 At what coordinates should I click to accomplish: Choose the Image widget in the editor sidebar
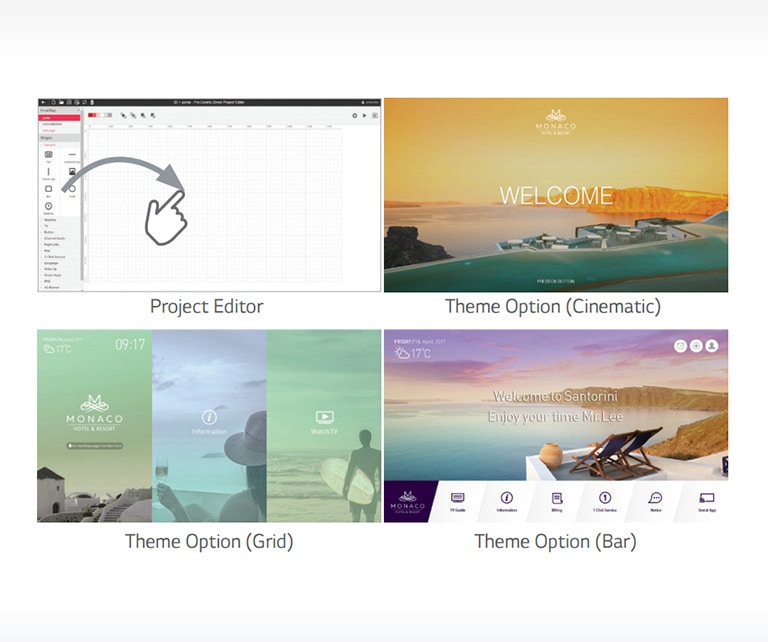coord(71,171)
